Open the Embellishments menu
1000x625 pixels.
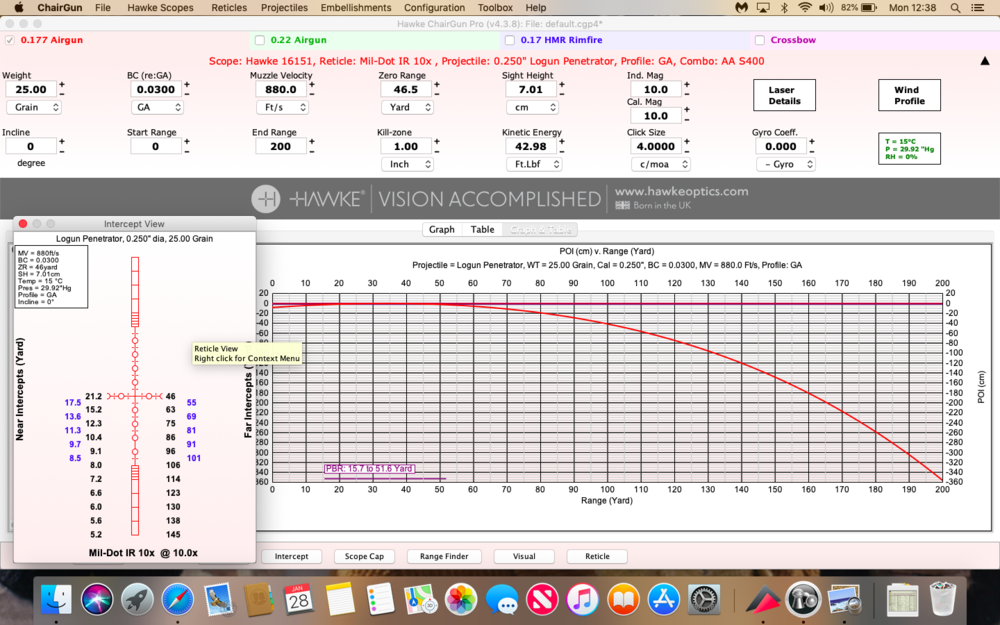(356, 8)
